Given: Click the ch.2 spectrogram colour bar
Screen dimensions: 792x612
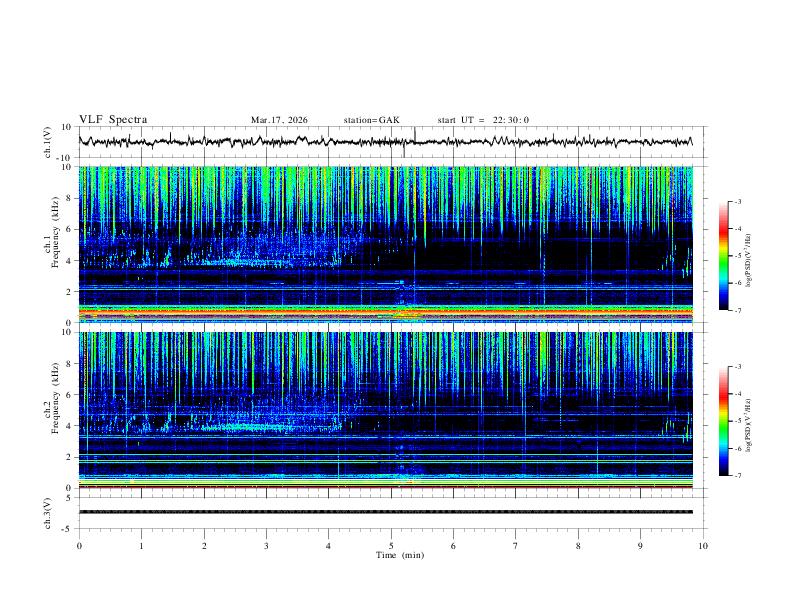Looking at the screenshot, I should click(x=723, y=421).
